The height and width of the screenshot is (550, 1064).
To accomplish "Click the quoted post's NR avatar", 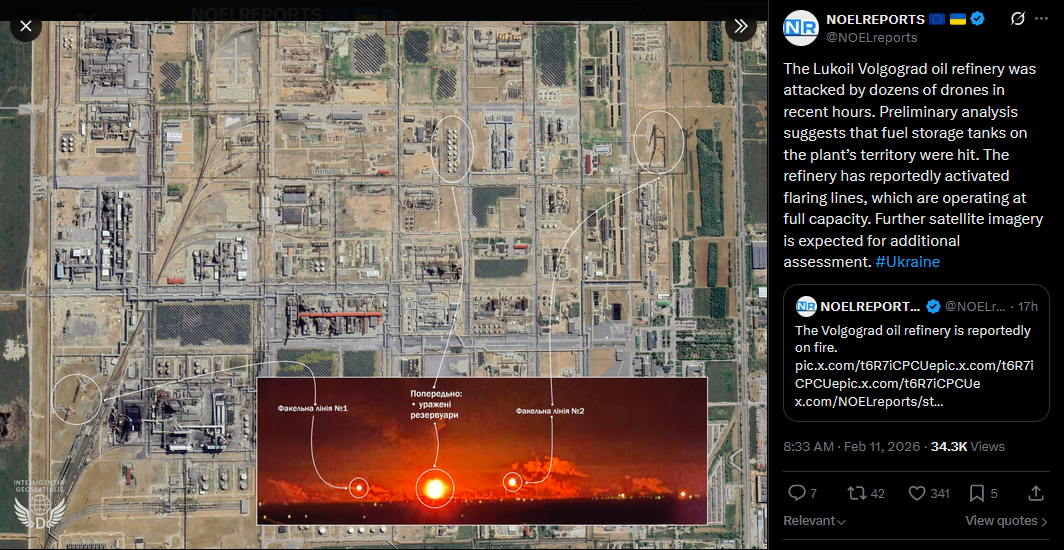I will (x=806, y=307).
